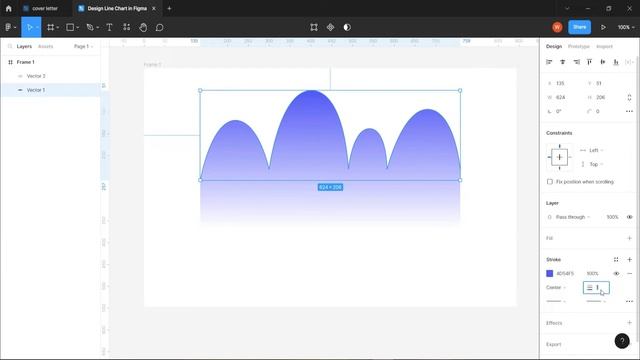Remove the stroke with minus icon
This screenshot has height=360, width=640.
[x=629, y=273]
